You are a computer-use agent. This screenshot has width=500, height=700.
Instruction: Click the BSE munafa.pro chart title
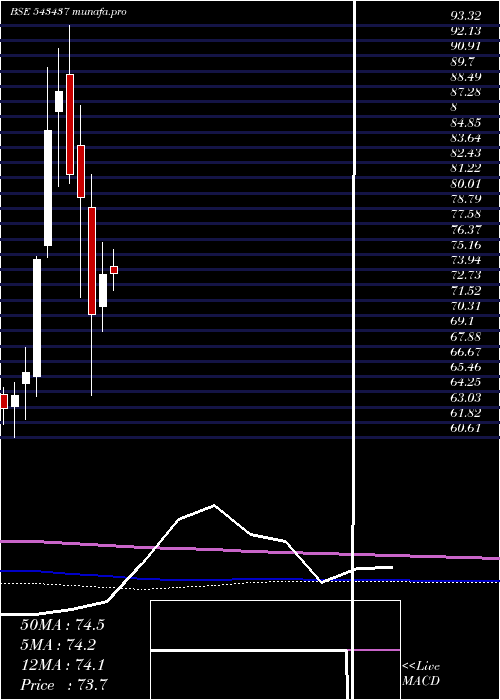(x=68, y=12)
